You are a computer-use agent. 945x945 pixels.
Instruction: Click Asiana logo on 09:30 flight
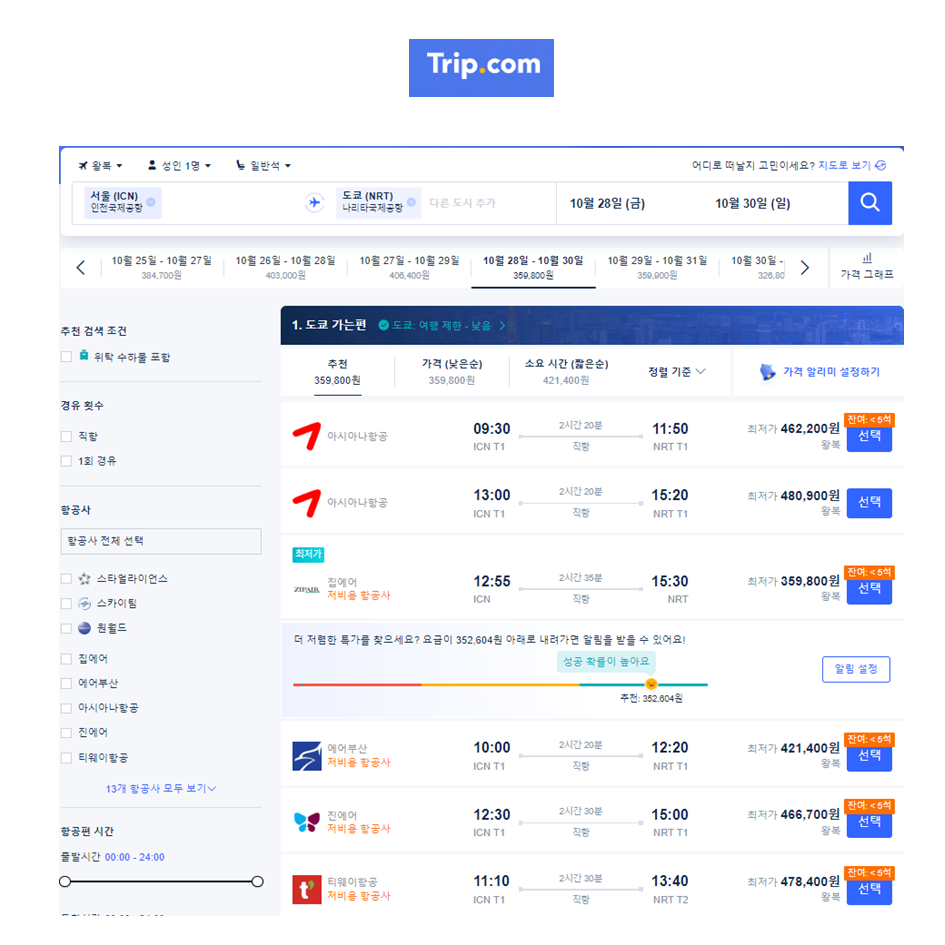tap(307, 436)
